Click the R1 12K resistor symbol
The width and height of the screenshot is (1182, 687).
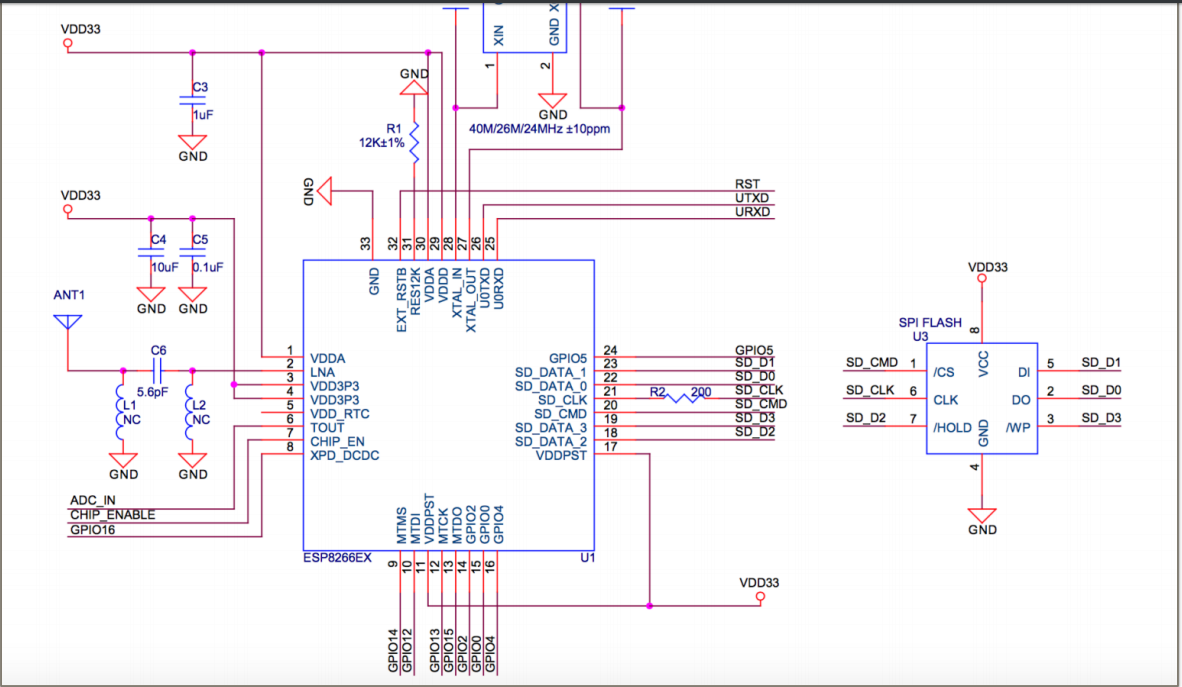tap(413, 143)
